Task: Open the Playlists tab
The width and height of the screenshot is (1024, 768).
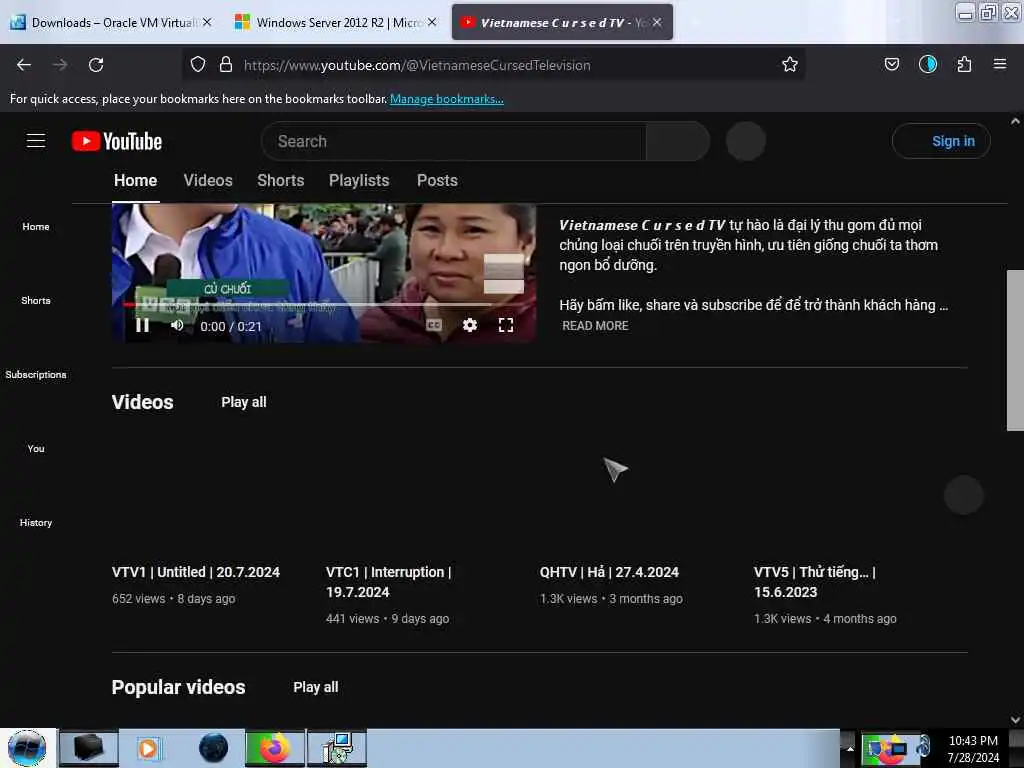Action: (359, 180)
